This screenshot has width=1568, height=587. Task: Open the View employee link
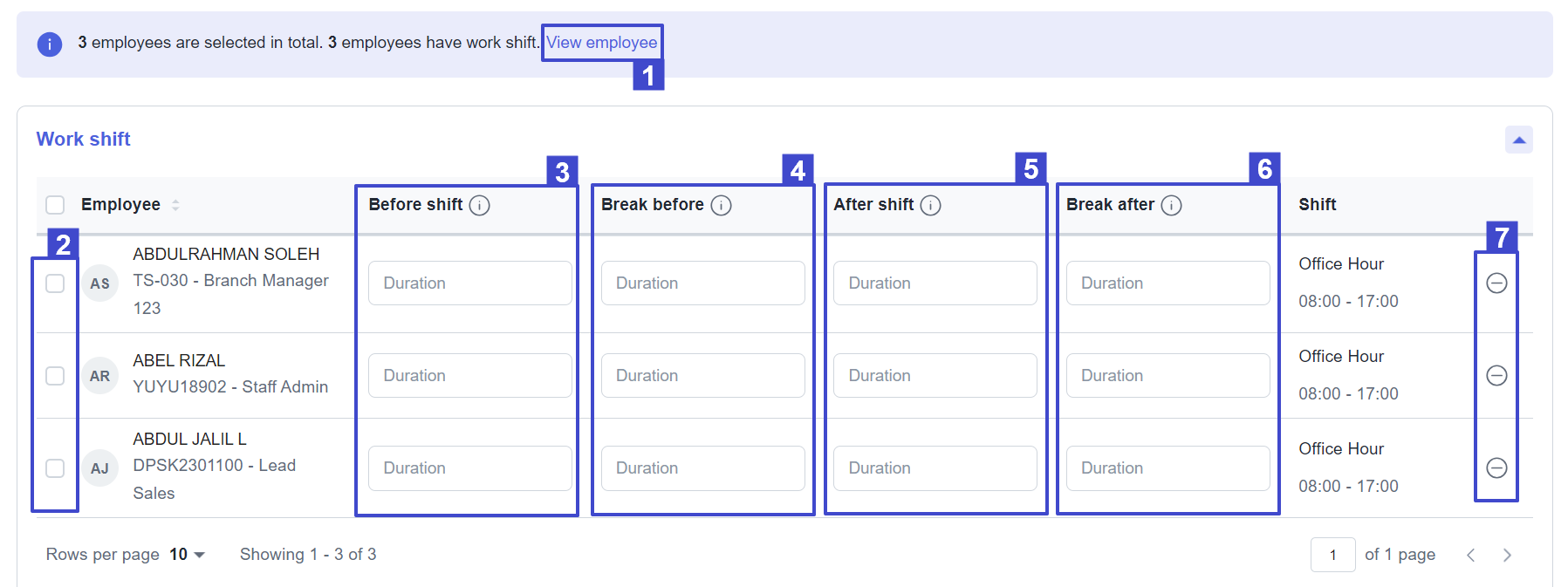[602, 43]
